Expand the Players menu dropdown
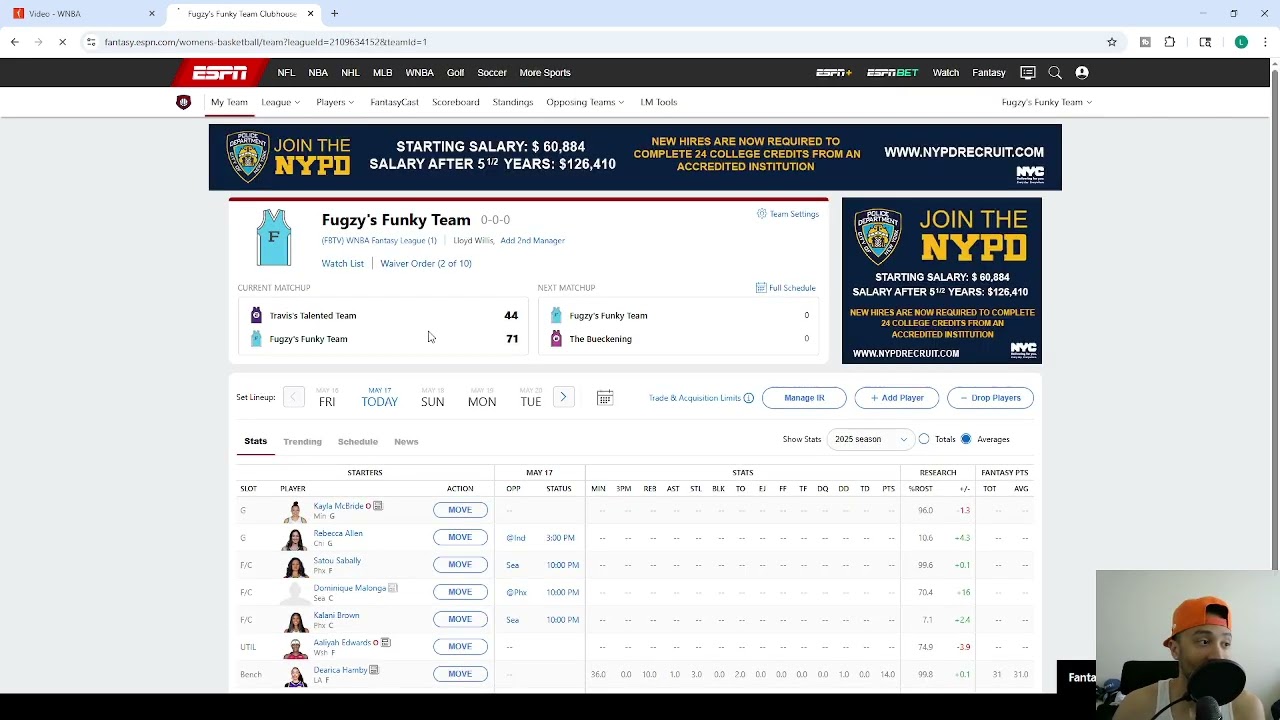 335,102
